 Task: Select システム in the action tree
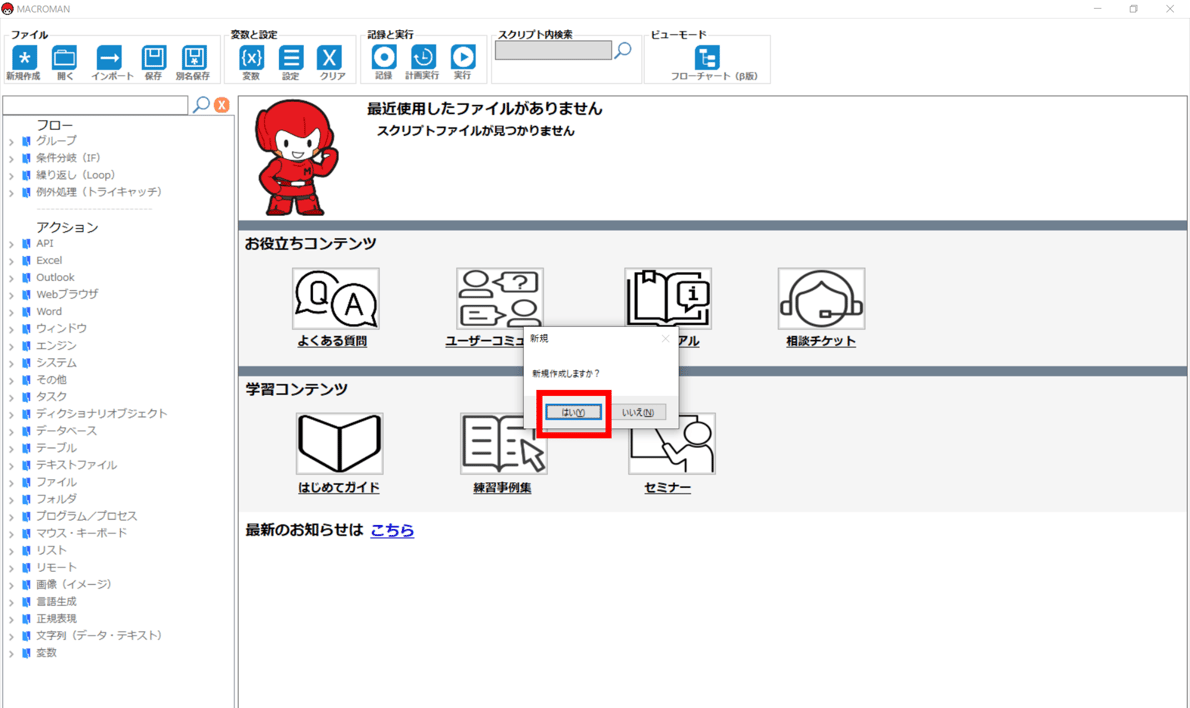(x=56, y=363)
